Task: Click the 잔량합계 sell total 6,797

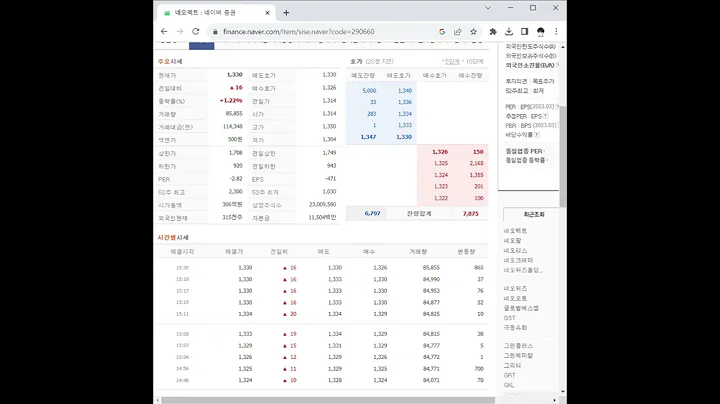Action: [x=372, y=213]
